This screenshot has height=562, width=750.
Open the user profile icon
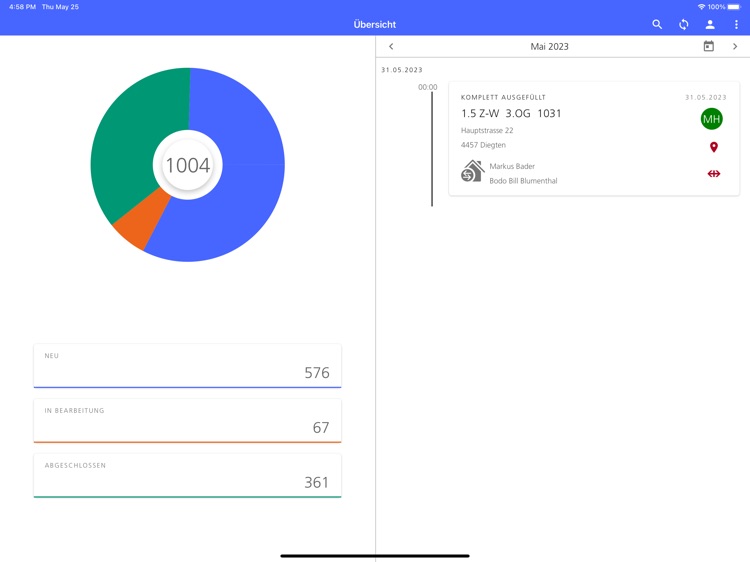[x=710, y=24]
